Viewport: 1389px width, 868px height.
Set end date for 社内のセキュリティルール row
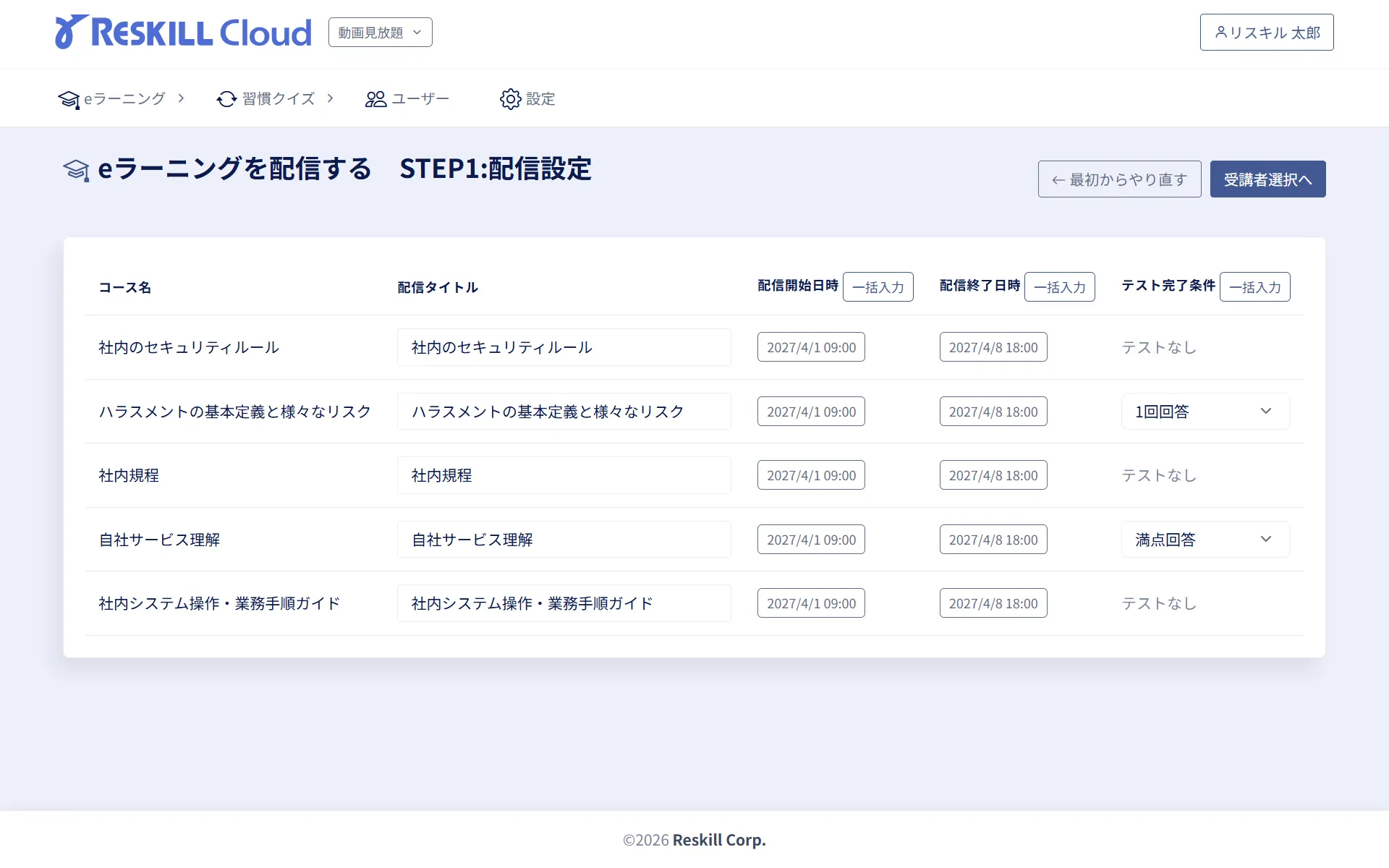tap(993, 347)
